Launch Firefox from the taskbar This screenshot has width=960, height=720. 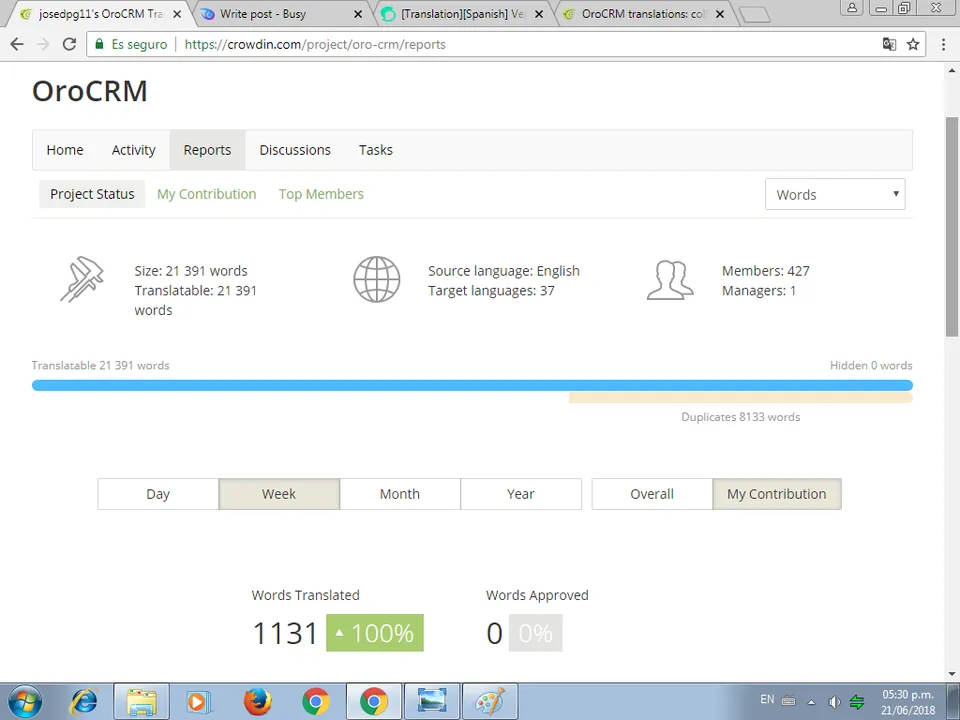pos(258,702)
